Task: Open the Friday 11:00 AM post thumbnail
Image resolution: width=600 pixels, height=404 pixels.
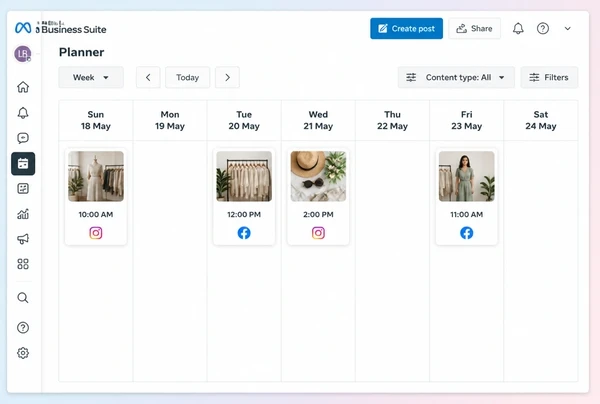Action: point(466,176)
